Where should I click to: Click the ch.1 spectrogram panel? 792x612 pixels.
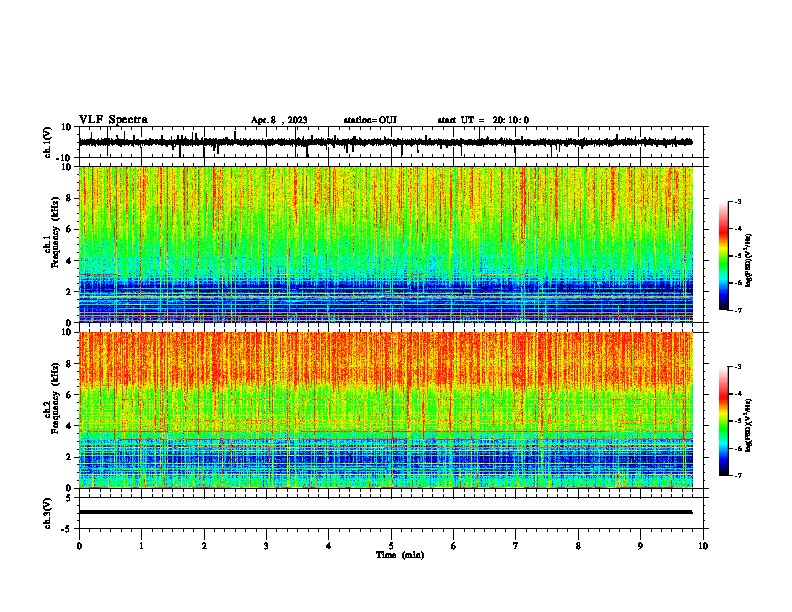pos(385,244)
